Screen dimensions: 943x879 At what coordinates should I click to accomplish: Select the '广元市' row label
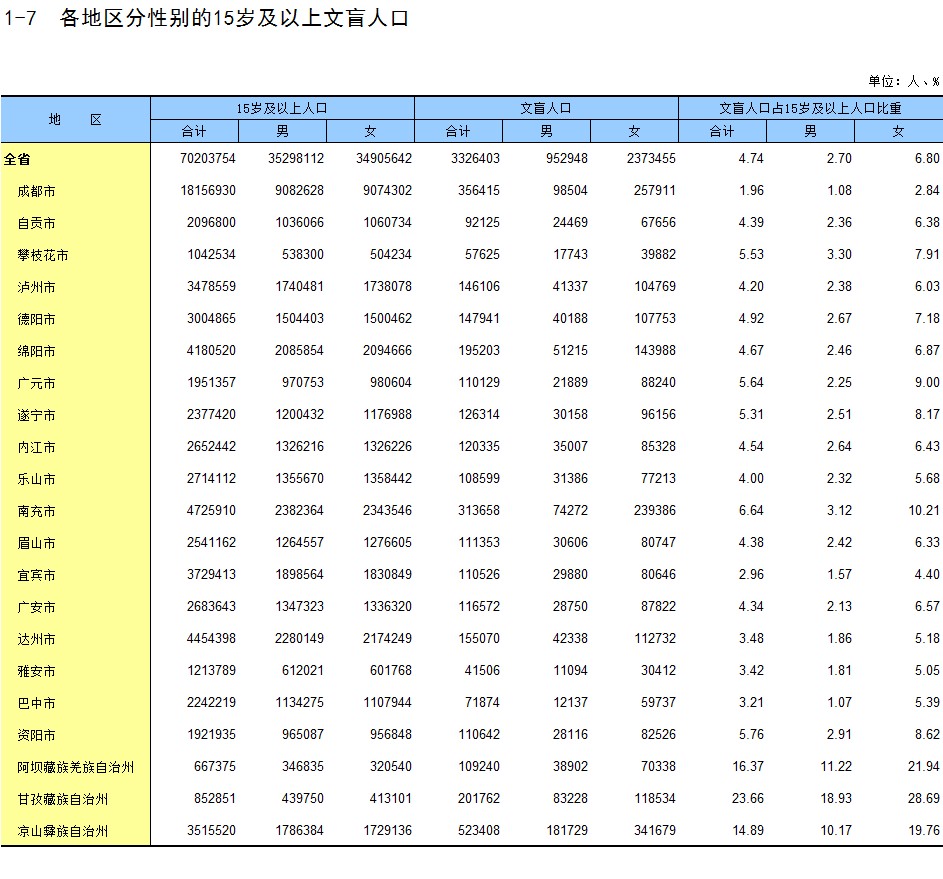click(37, 383)
